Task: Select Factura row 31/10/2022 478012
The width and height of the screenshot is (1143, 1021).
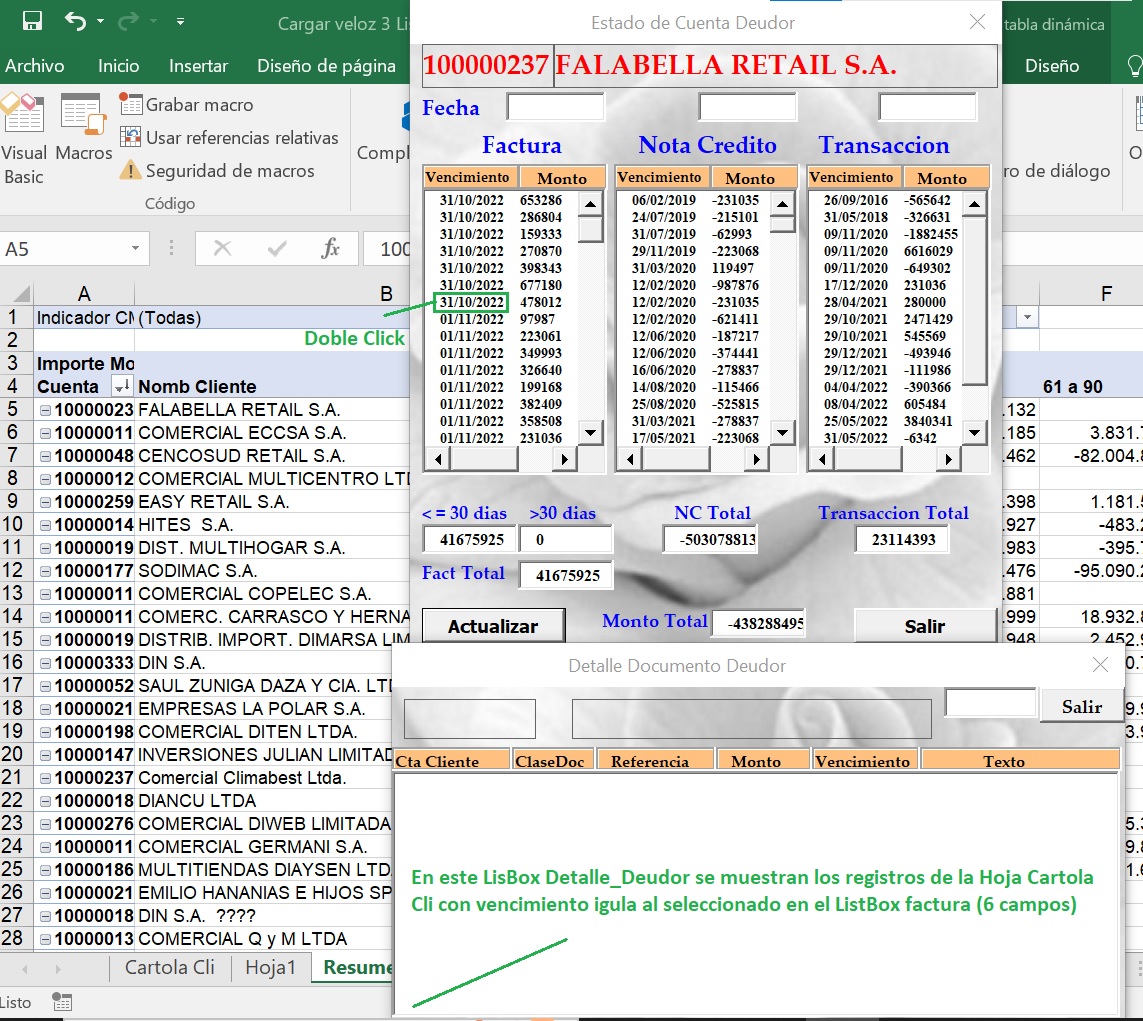Action: [502, 302]
